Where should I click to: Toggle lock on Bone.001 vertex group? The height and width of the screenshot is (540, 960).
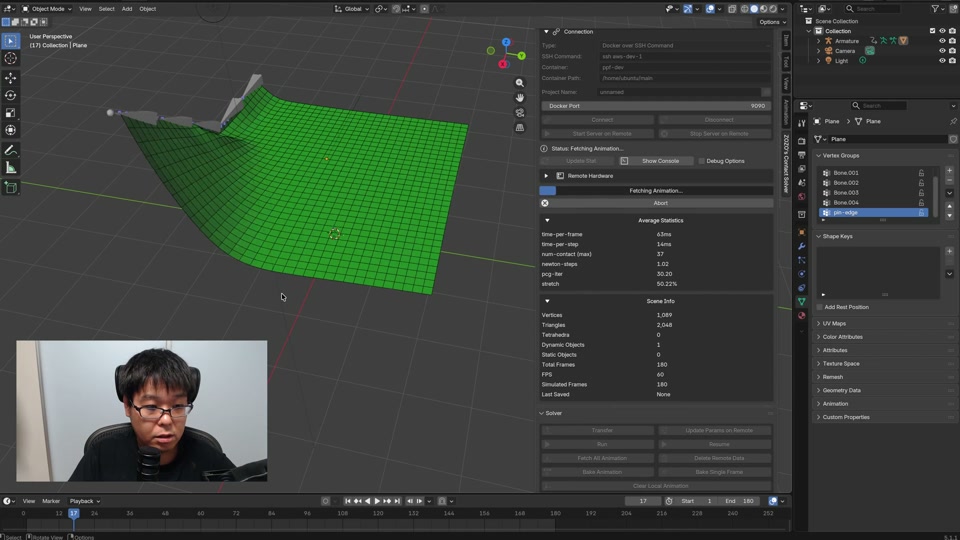coord(921,173)
